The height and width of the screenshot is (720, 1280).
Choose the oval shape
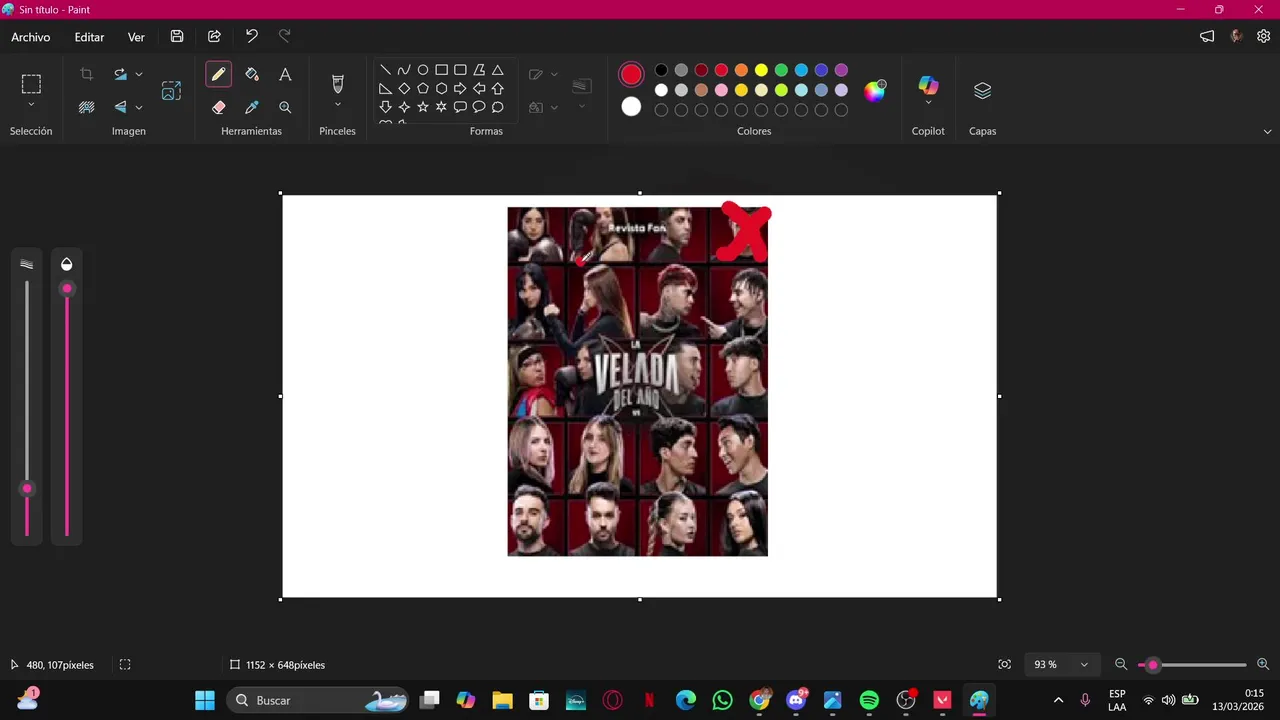[423, 70]
